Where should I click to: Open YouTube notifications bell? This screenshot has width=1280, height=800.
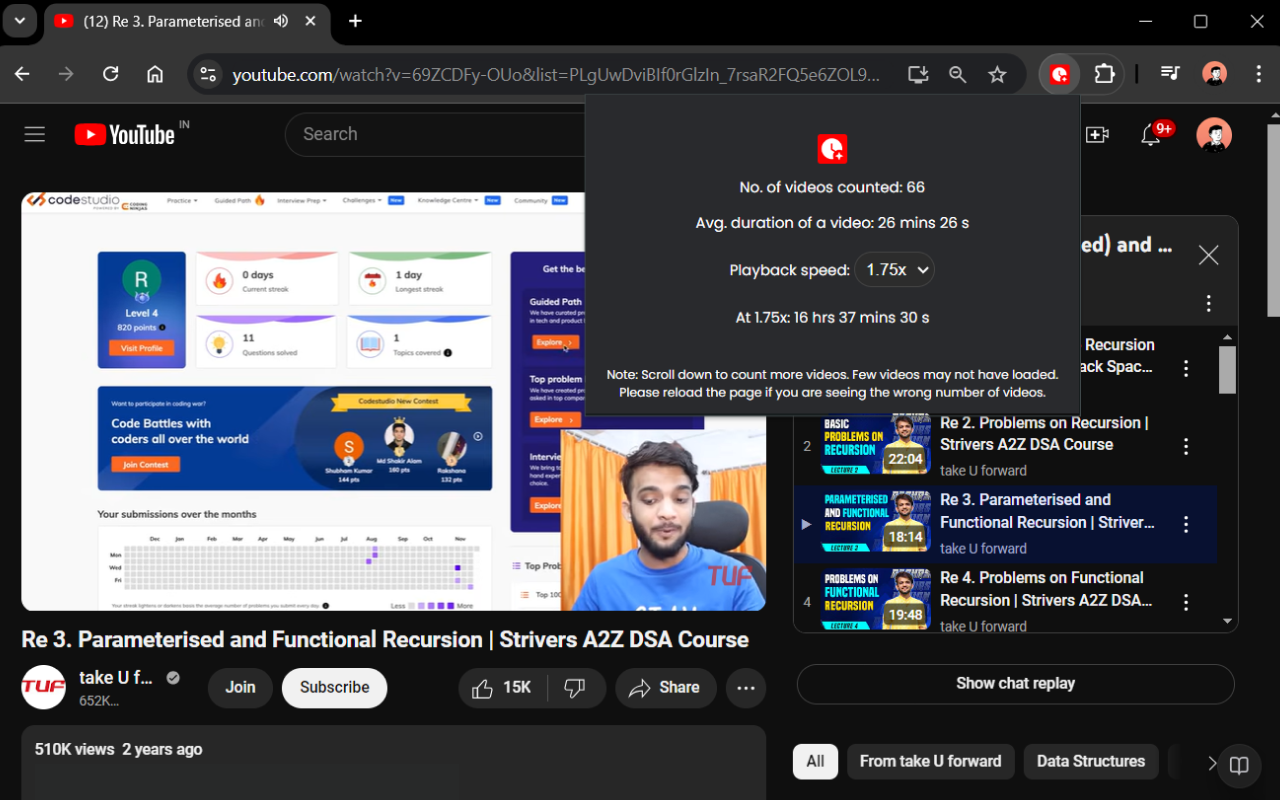[x=1152, y=134]
